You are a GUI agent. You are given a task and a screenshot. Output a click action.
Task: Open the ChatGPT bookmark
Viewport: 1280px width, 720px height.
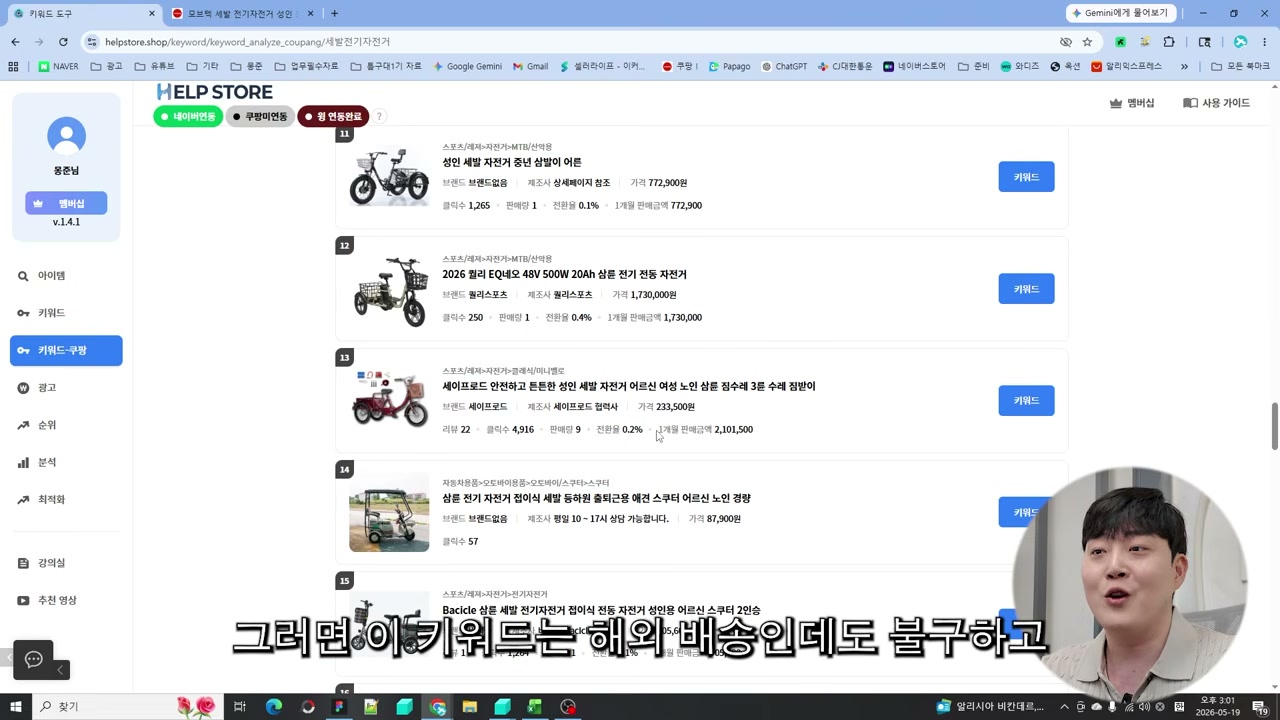(783, 66)
